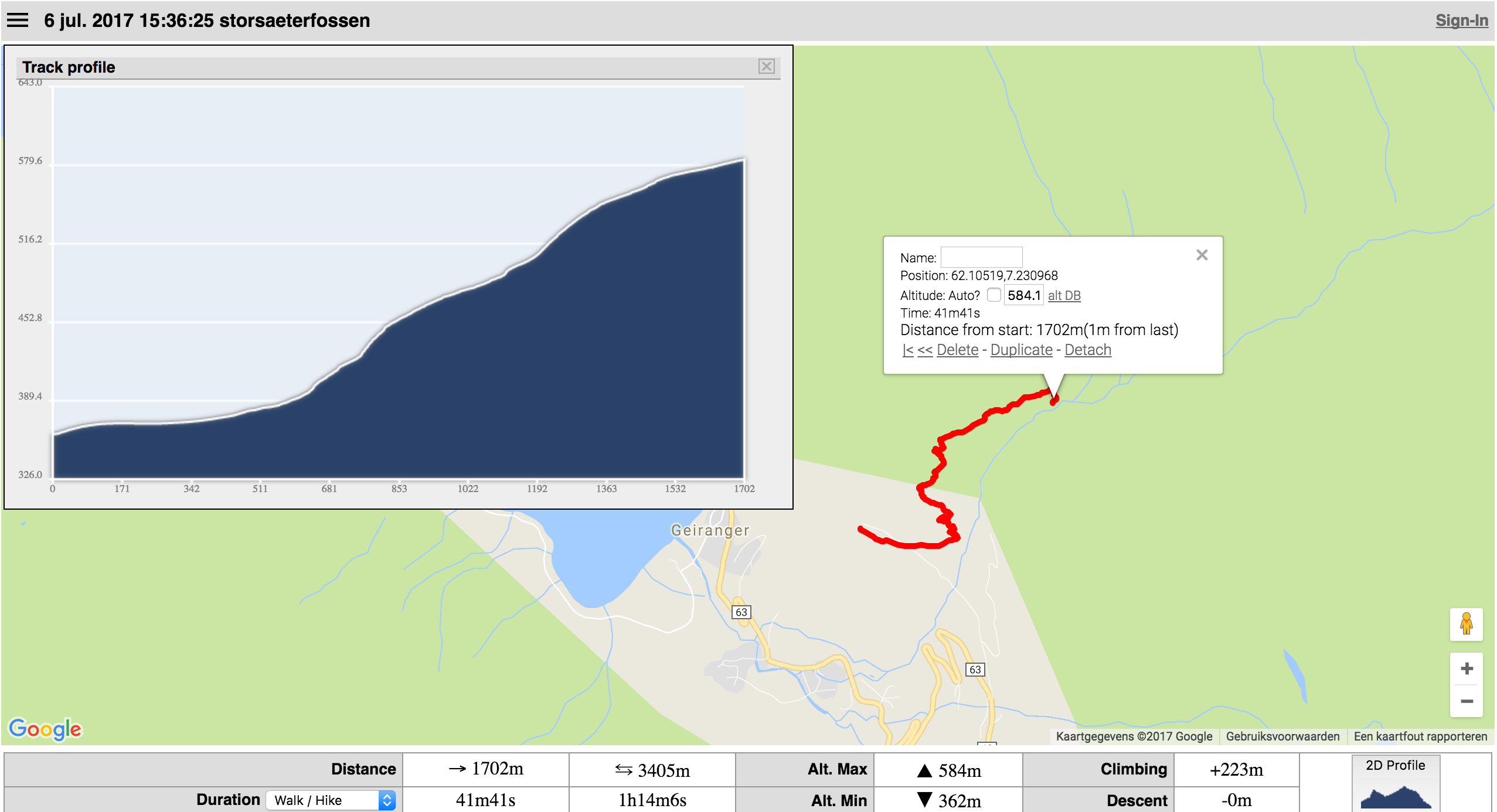
Task: Open the Walk / Hike duration dropdown
Action: pos(331,800)
